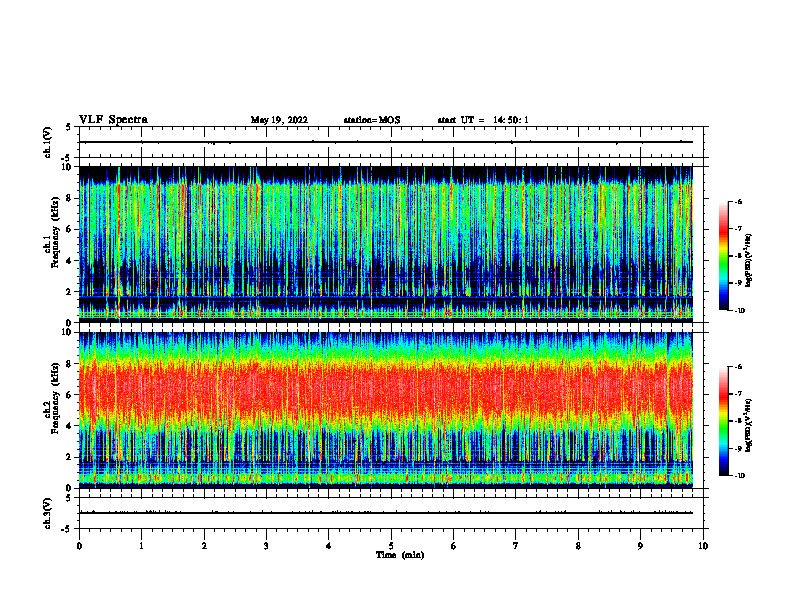Click time axis tick label '3'
This screenshot has height=612, width=792.
(x=266, y=546)
